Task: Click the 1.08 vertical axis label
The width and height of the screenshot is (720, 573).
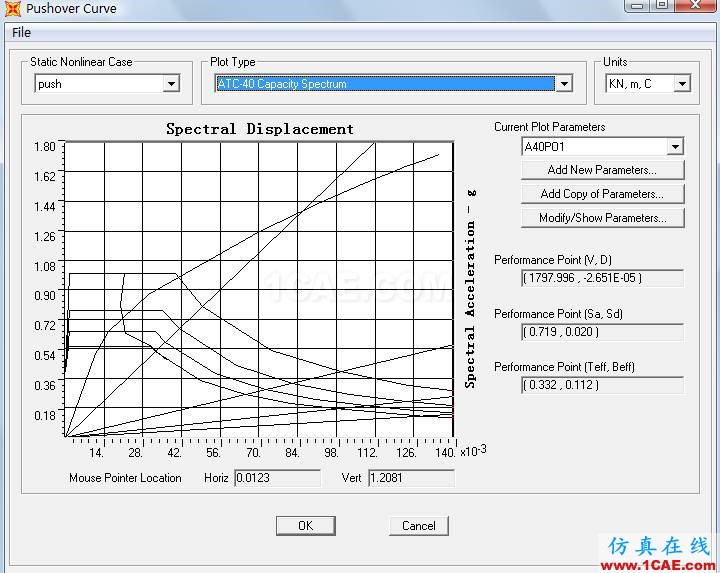Action: [x=44, y=266]
